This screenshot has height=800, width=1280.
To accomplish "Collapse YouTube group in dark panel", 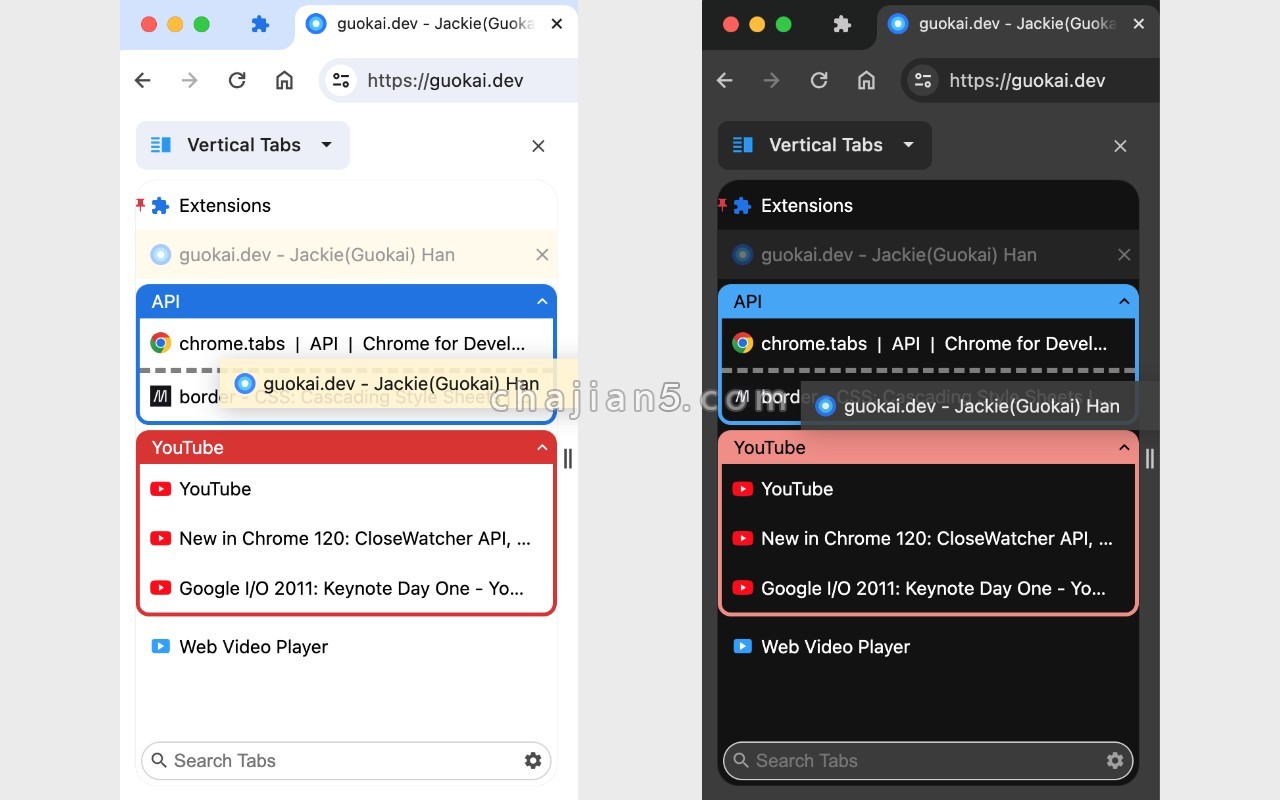I will (x=1124, y=447).
